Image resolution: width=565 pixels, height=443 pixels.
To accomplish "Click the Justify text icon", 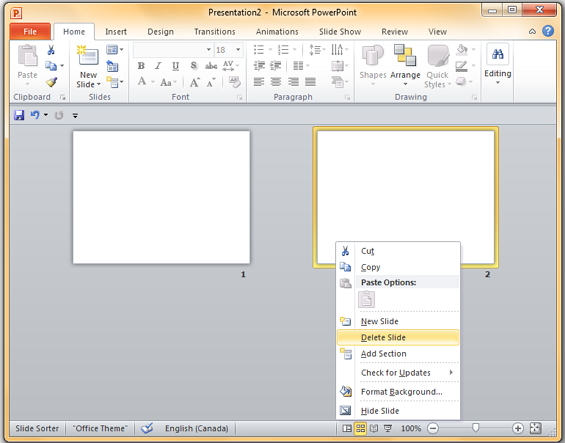I will click(310, 82).
